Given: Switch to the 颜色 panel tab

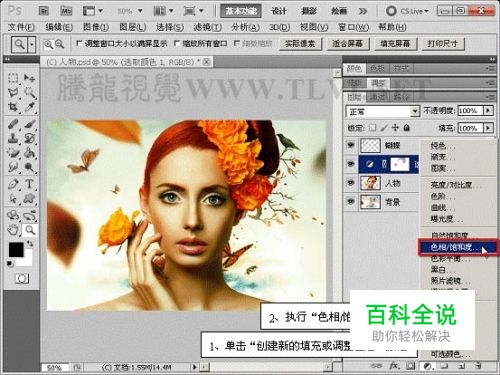Looking at the screenshot, I should click(354, 68).
